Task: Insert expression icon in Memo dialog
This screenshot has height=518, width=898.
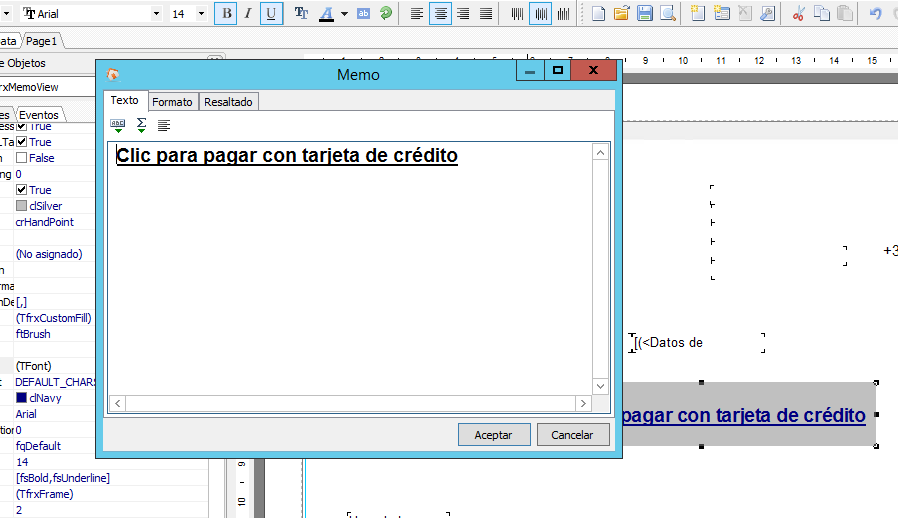Action: point(117,125)
